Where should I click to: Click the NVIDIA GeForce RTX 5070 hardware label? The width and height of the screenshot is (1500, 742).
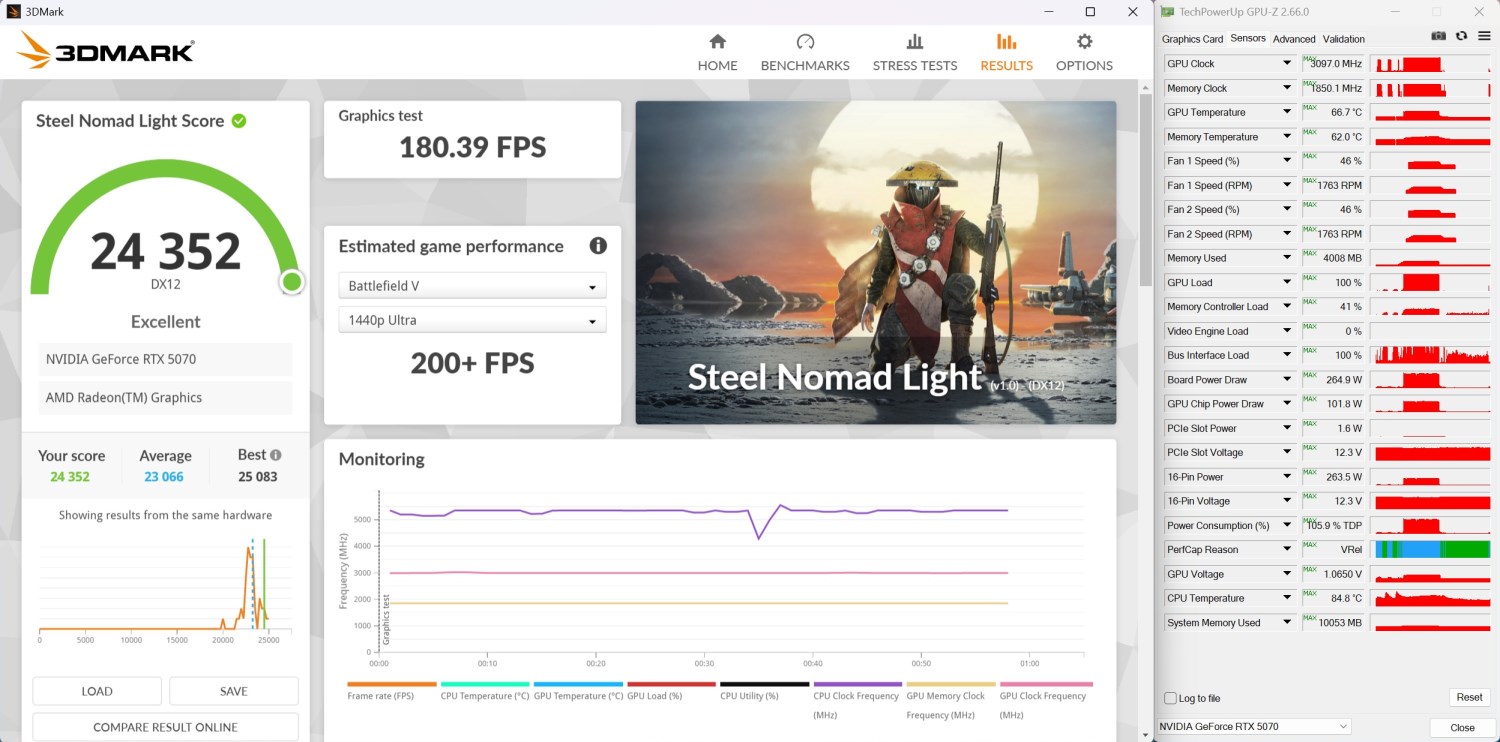point(166,359)
